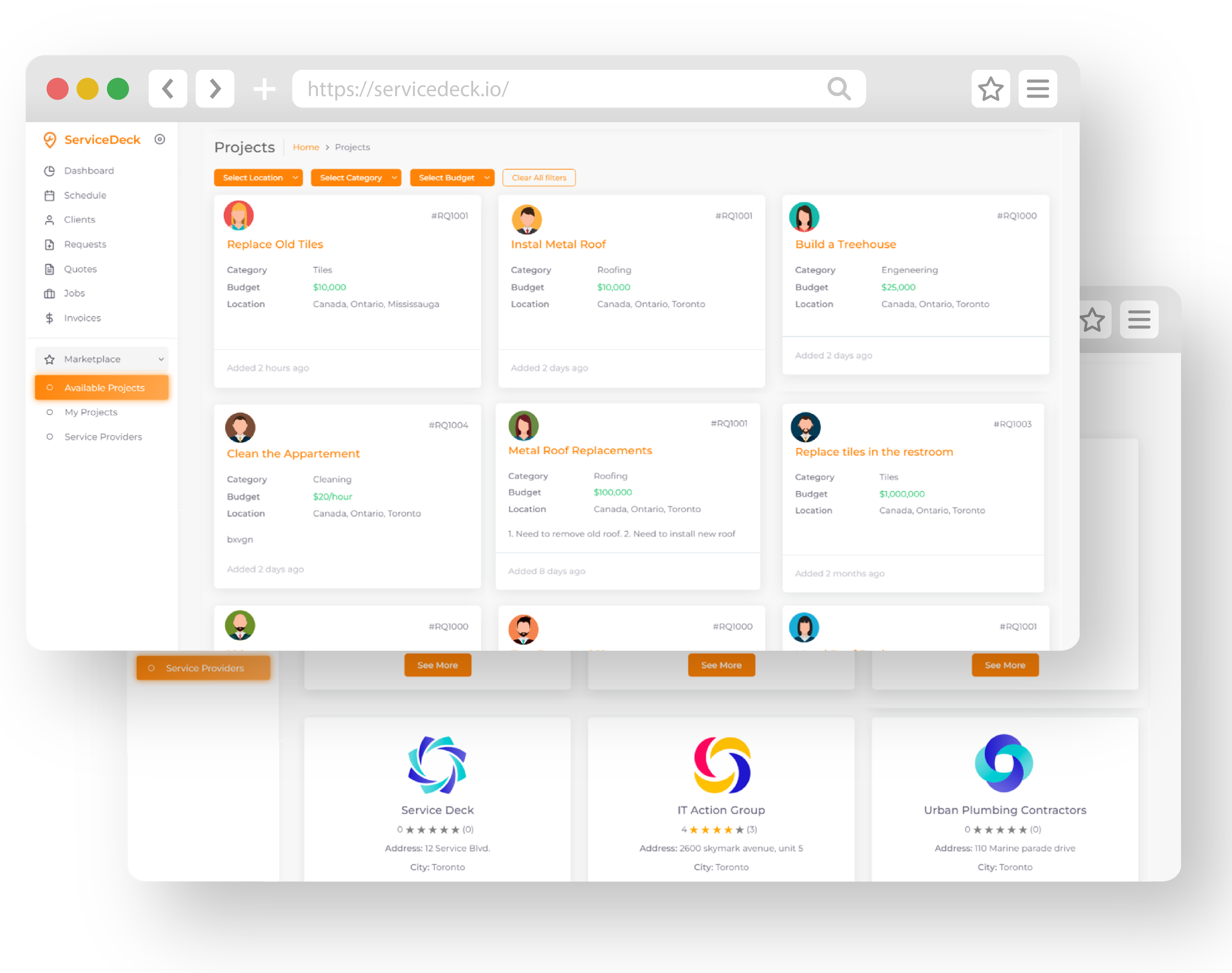The width and height of the screenshot is (1232, 973).
Task: Go to Home via the breadcrumb
Action: [306, 147]
